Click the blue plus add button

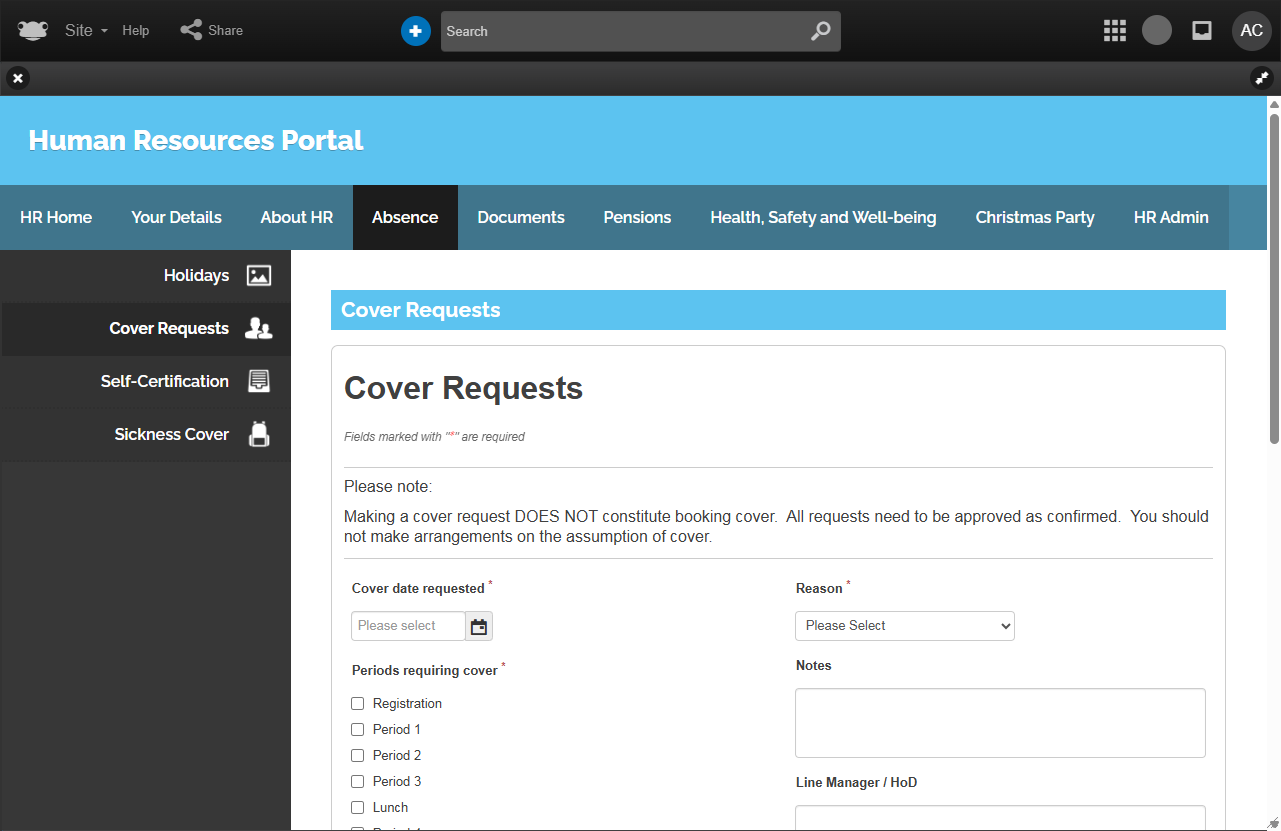coord(415,31)
